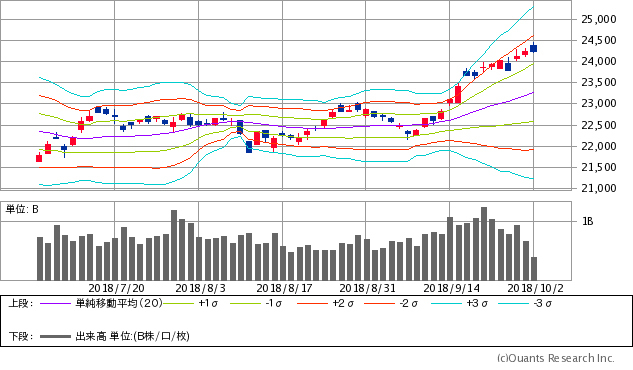Click the 2018/8/17 date label
633x370 pixels.
click(x=284, y=288)
